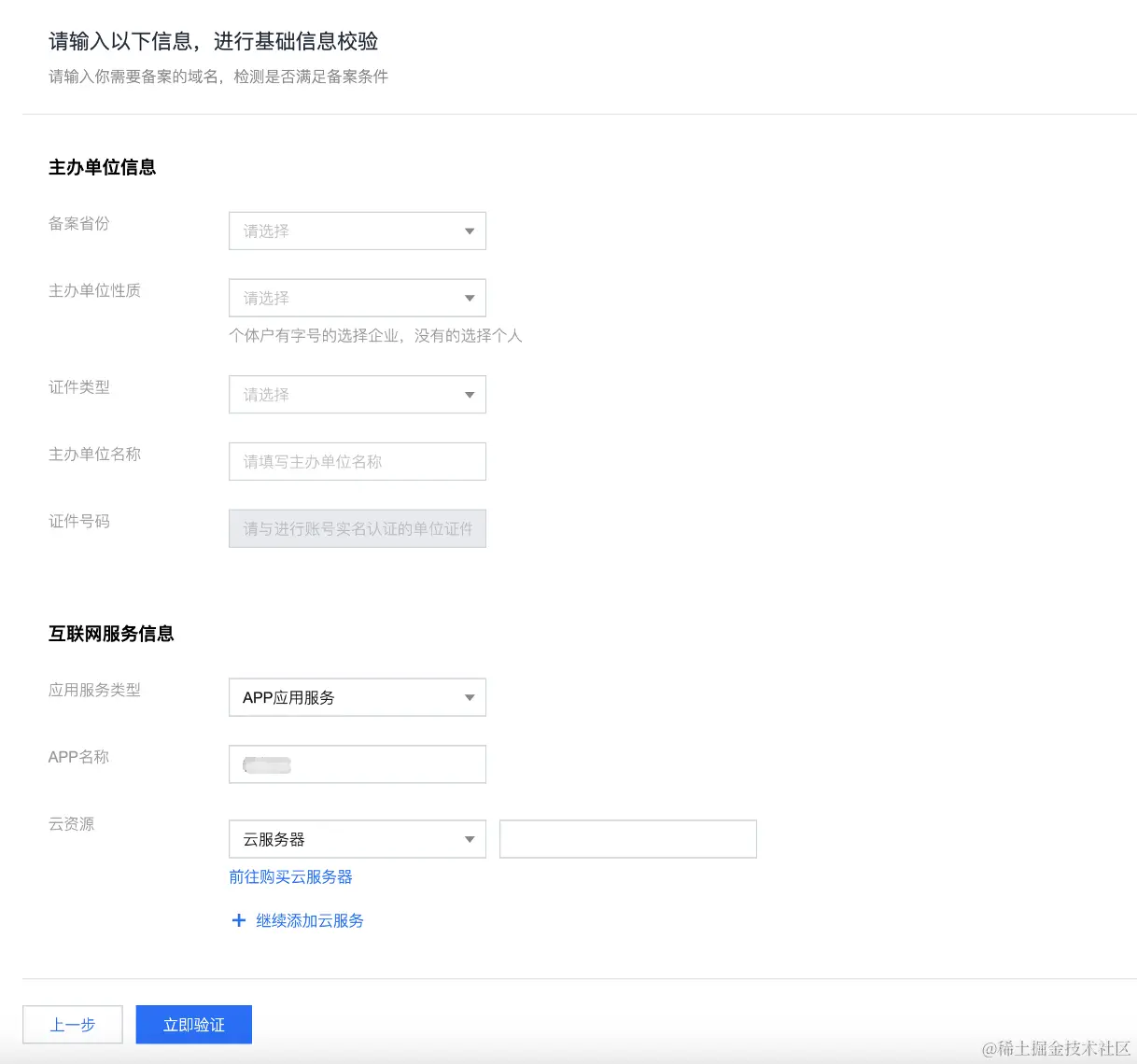This screenshot has width=1137, height=1064.
Task: Click the plus icon before 继续添加云服务
Action: pos(238,920)
